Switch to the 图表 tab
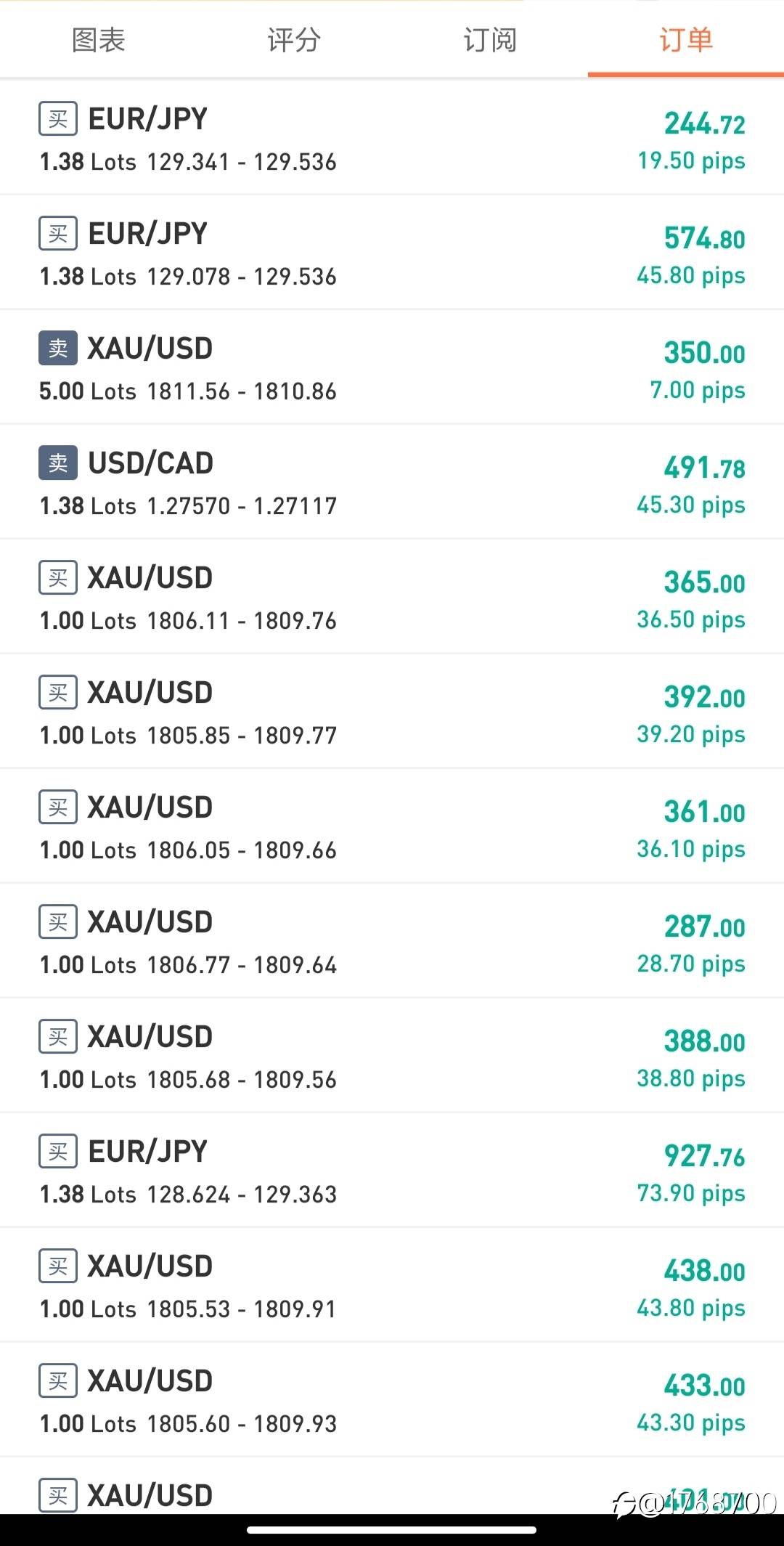 pyautogui.click(x=98, y=40)
